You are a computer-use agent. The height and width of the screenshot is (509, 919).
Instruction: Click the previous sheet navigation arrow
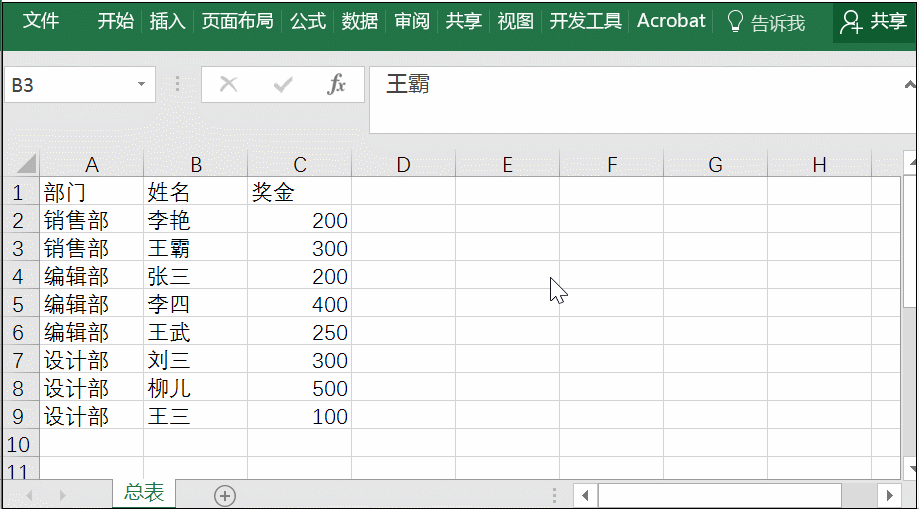29,496
